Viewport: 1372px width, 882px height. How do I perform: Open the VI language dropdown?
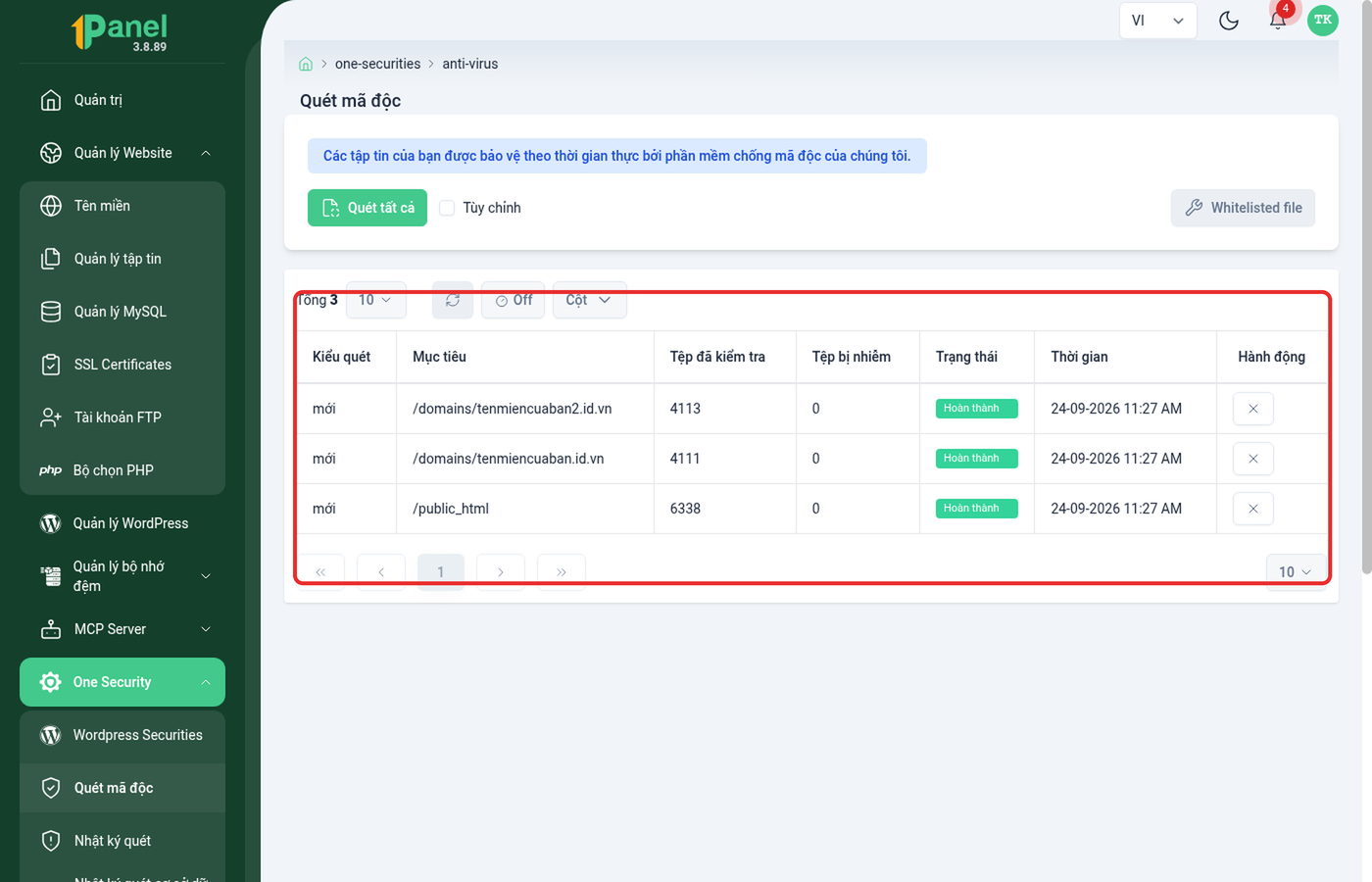[1158, 21]
